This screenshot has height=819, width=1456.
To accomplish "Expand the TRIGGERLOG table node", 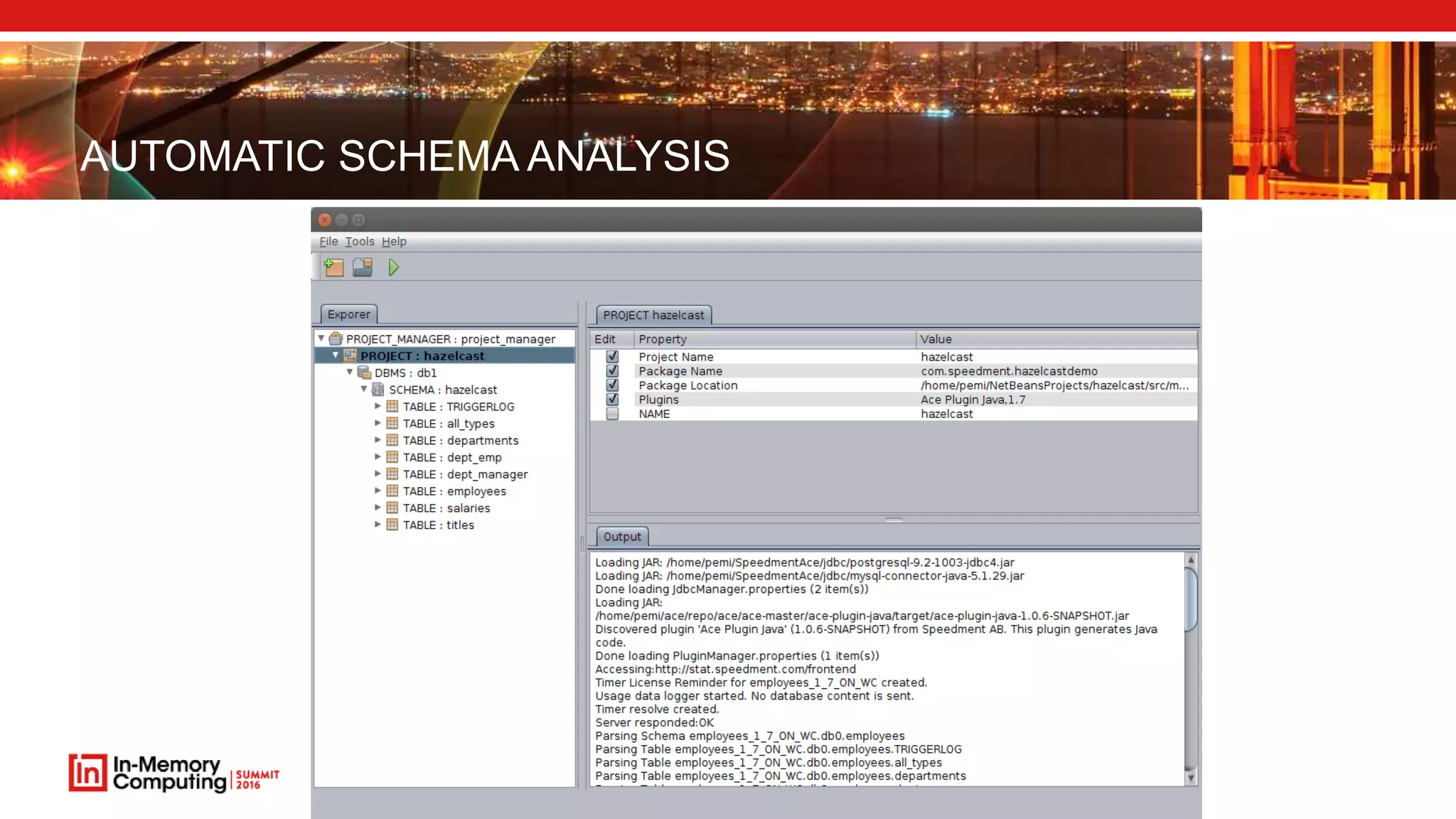I will click(x=378, y=406).
